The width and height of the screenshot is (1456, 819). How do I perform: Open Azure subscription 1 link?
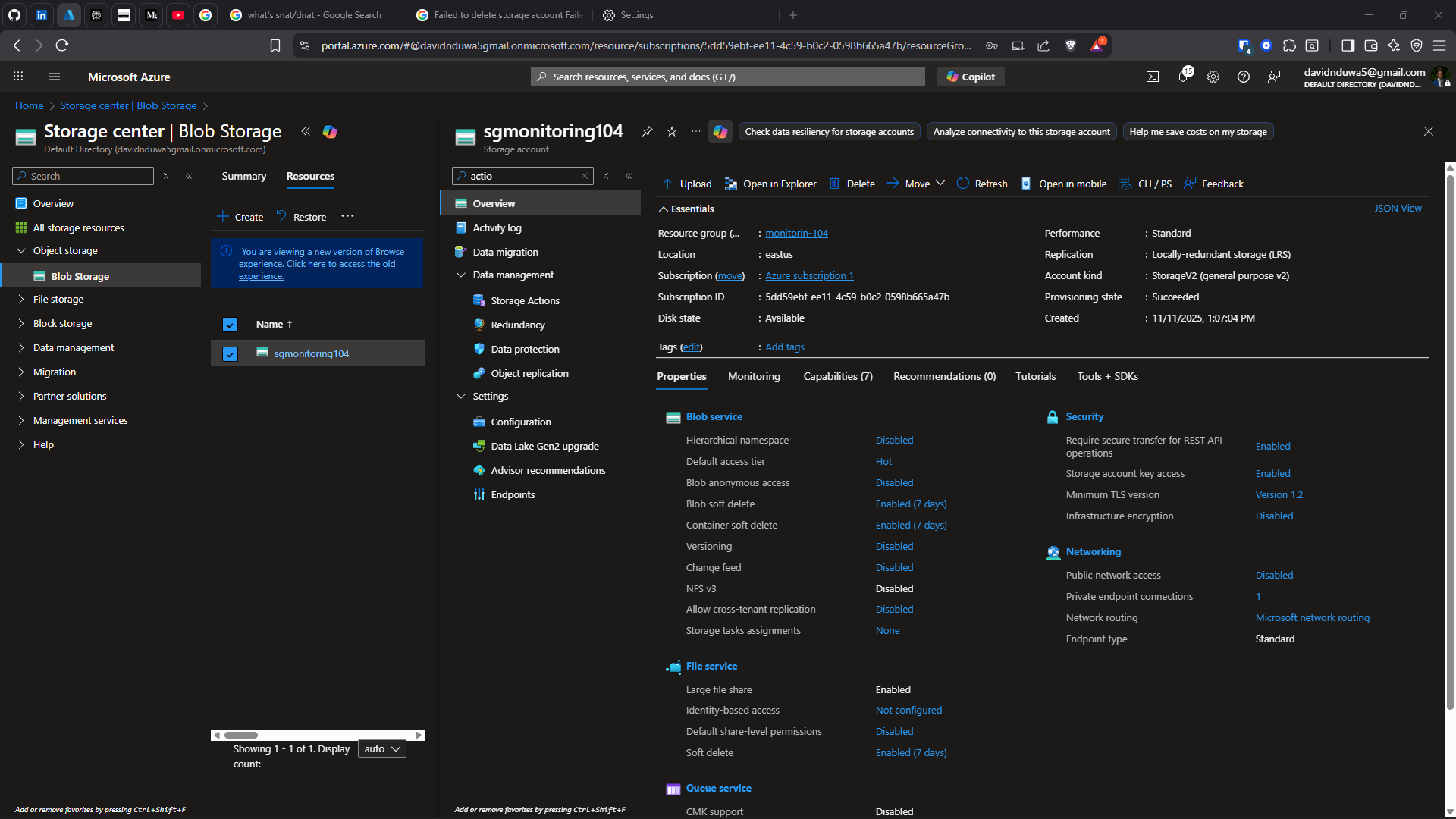809,275
